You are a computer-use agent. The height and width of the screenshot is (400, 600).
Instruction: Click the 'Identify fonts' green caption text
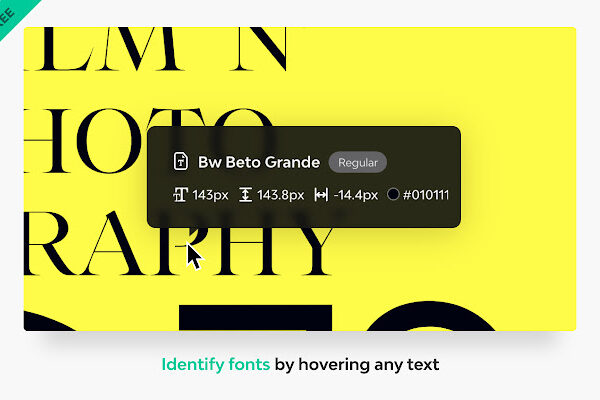(216, 364)
